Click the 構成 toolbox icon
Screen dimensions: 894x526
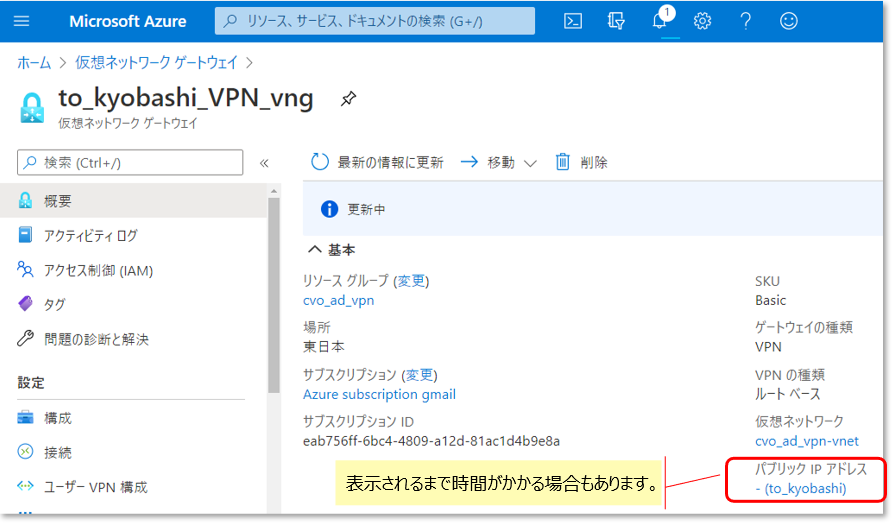pos(25,418)
